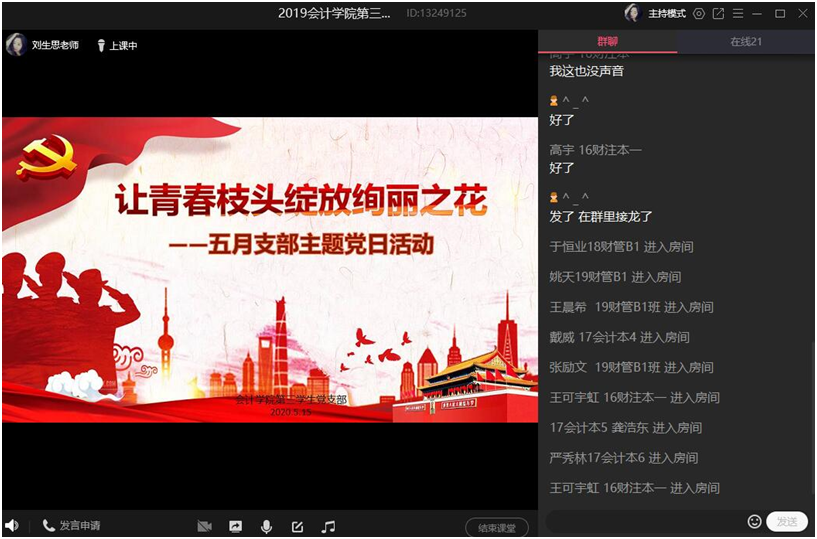The width and height of the screenshot is (817, 539).
Task: Click 严秀林17会计本6 进入房间 entry
Action: click(623, 458)
